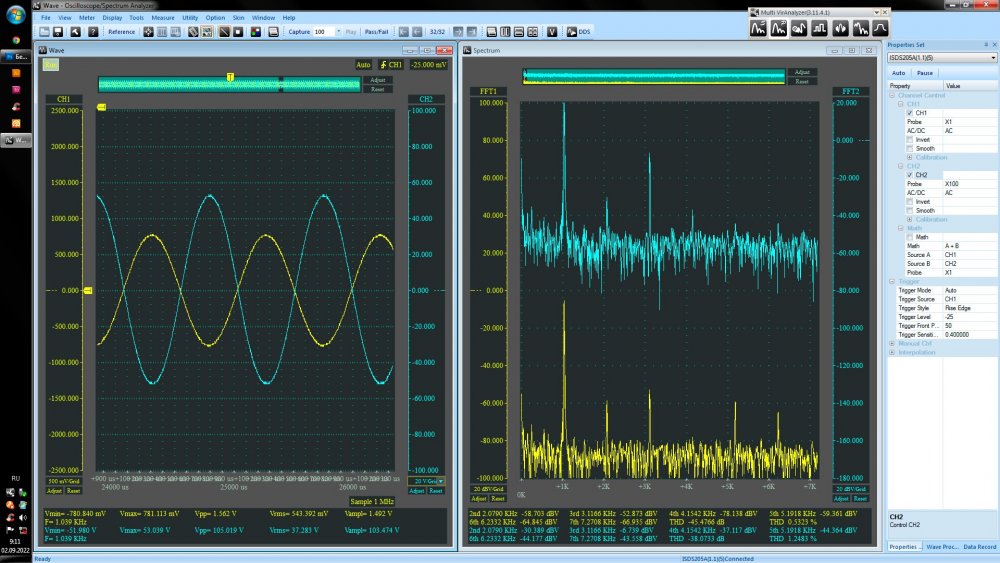Click the yellow T trigger position marker
The width and height of the screenshot is (1000, 563).
(231, 77)
